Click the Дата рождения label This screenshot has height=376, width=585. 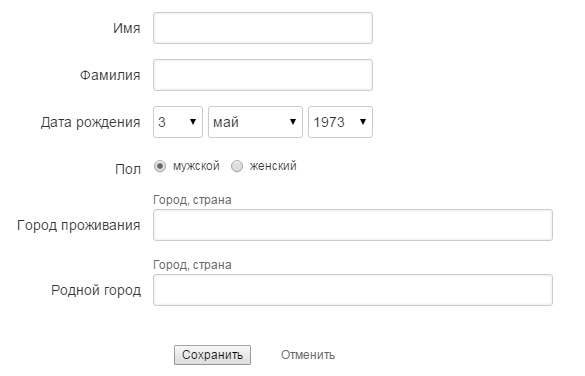pos(91,122)
